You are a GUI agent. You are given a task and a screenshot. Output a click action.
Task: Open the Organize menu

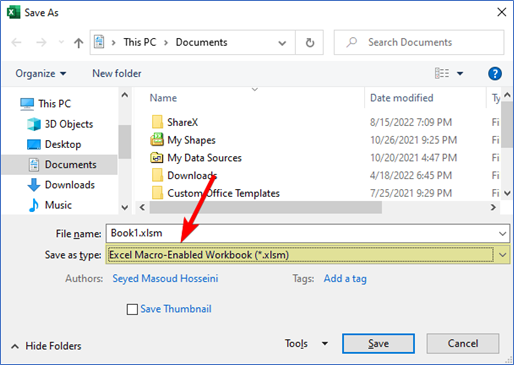pos(41,73)
